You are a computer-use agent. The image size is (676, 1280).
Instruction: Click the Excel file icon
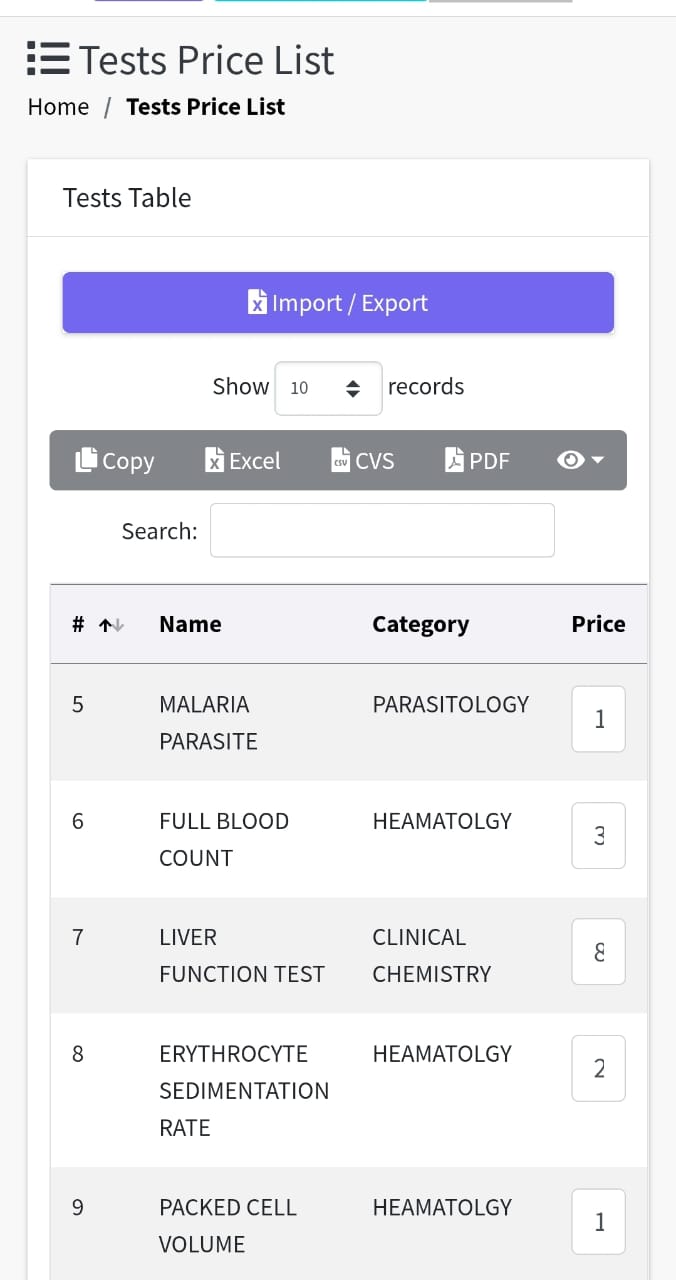click(214, 460)
